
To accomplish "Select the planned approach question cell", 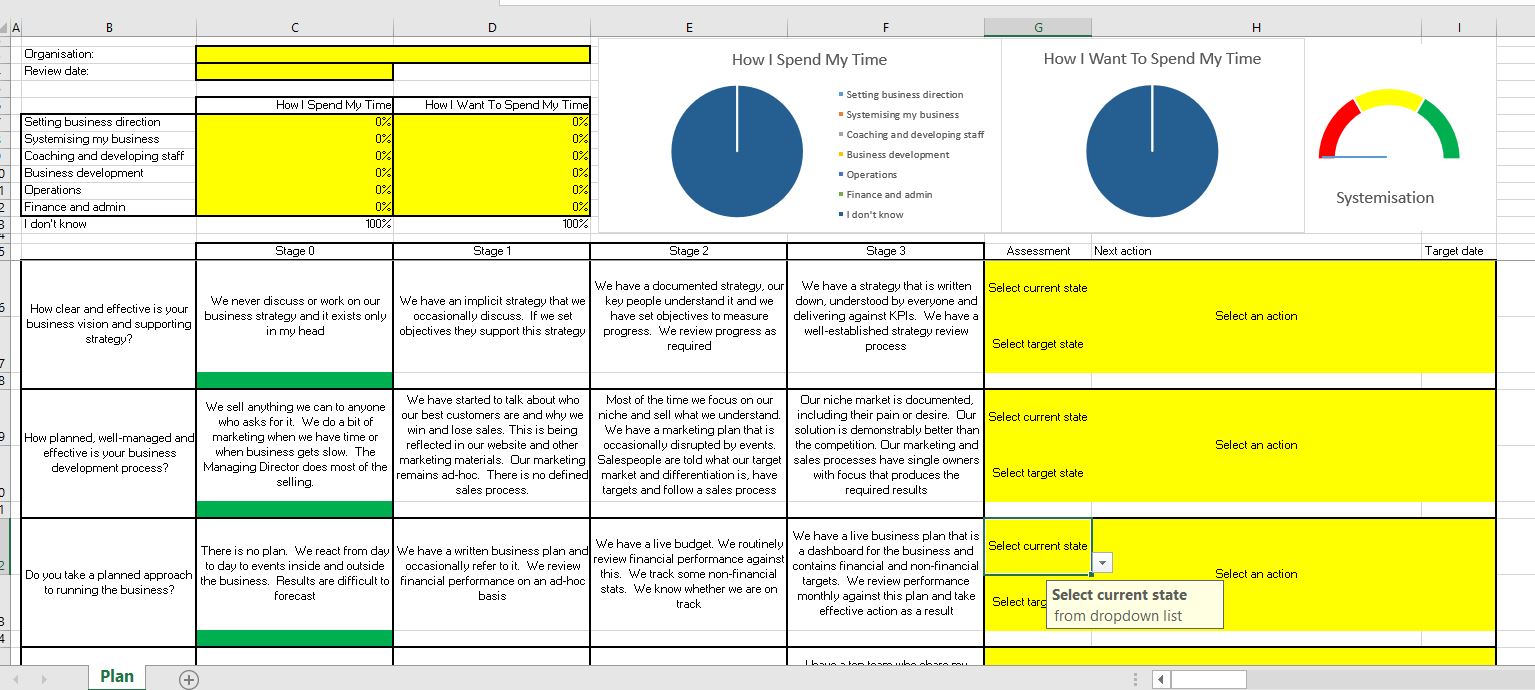I will [x=109, y=582].
